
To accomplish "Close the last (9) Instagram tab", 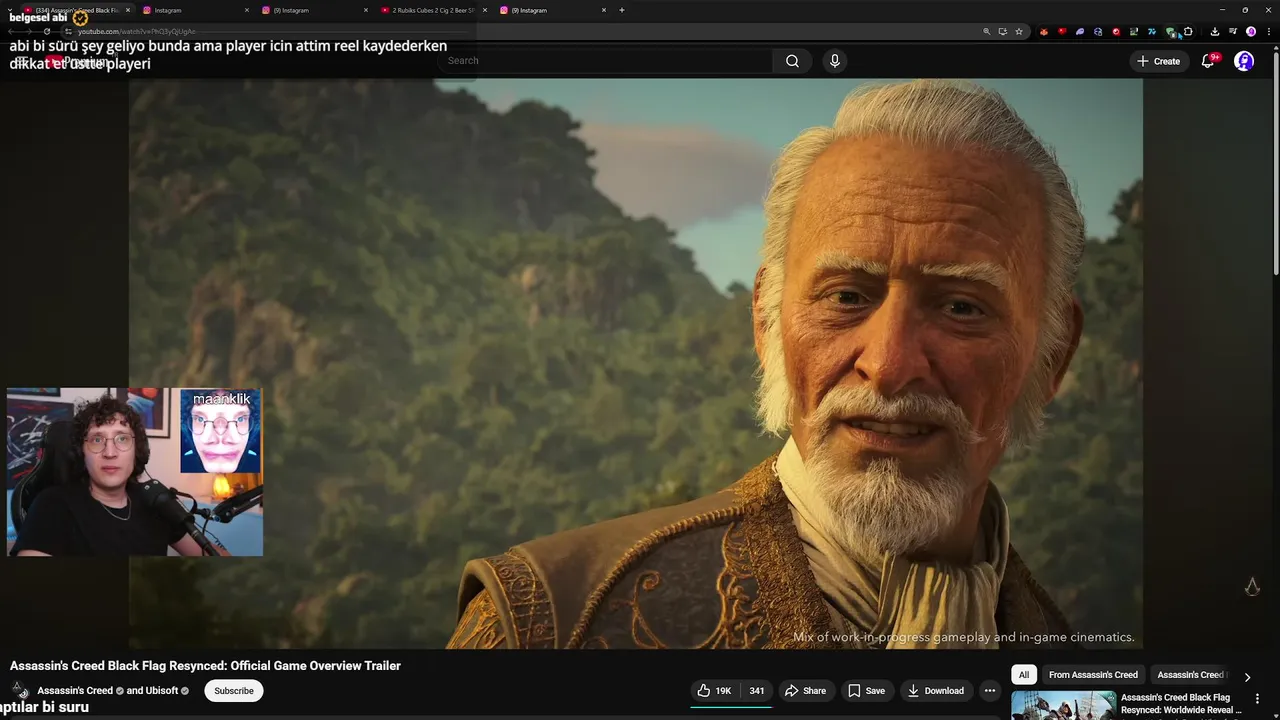I will click(604, 10).
